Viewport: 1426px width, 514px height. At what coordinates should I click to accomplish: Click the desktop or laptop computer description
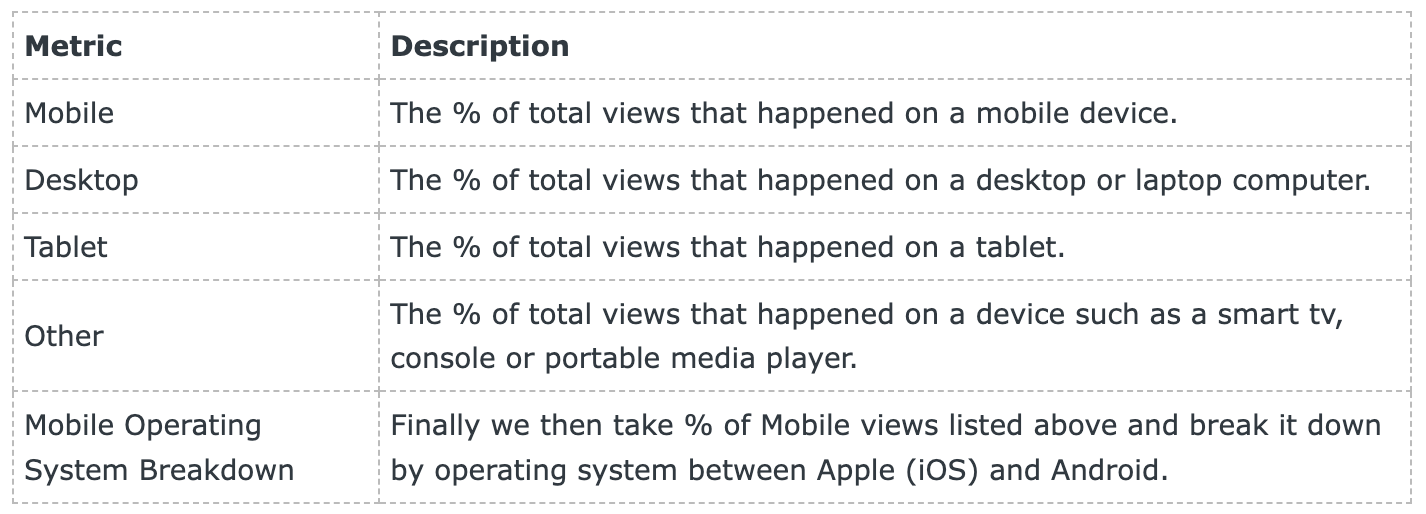[x=879, y=180]
